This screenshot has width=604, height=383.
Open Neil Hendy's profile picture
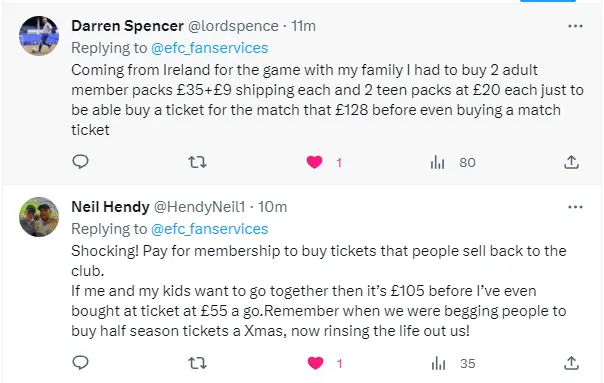tap(39, 217)
